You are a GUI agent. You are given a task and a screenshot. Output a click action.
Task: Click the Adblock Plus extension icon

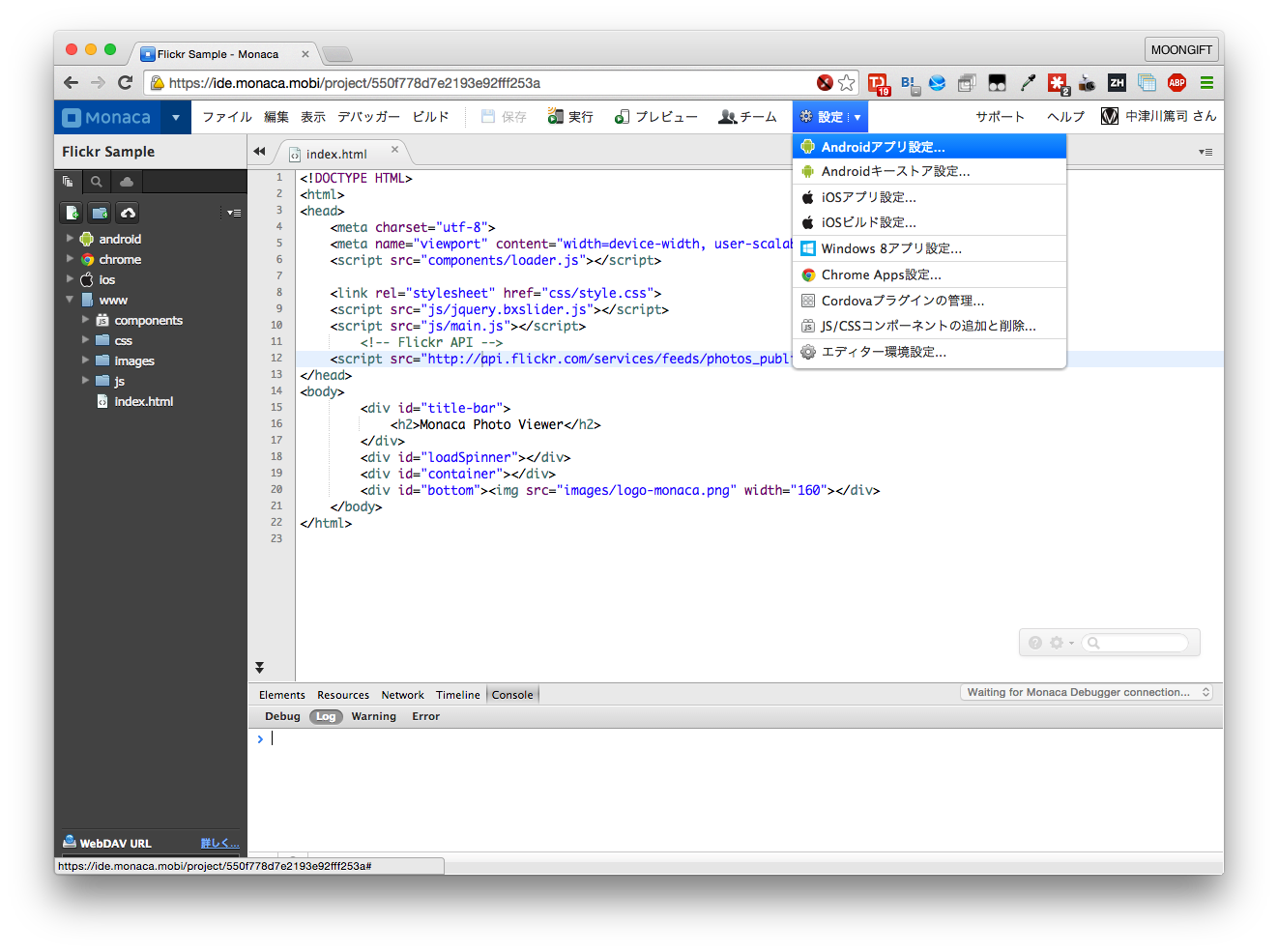click(1176, 83)
